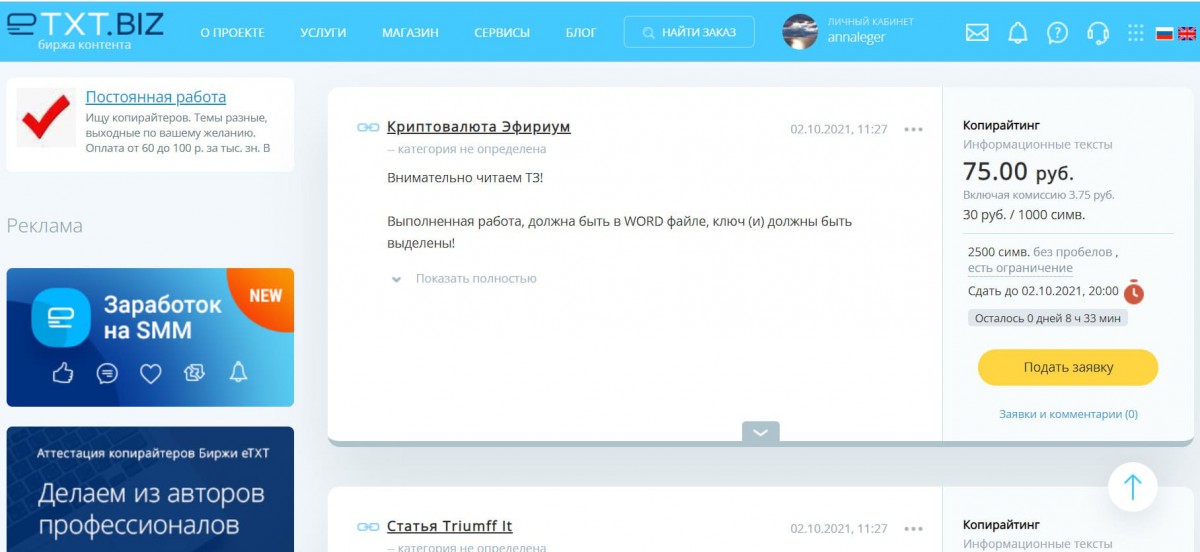The width and height of the screenshot is (1200, 552).
Task: Click the user avatar picture
Action: coord(800,32)
